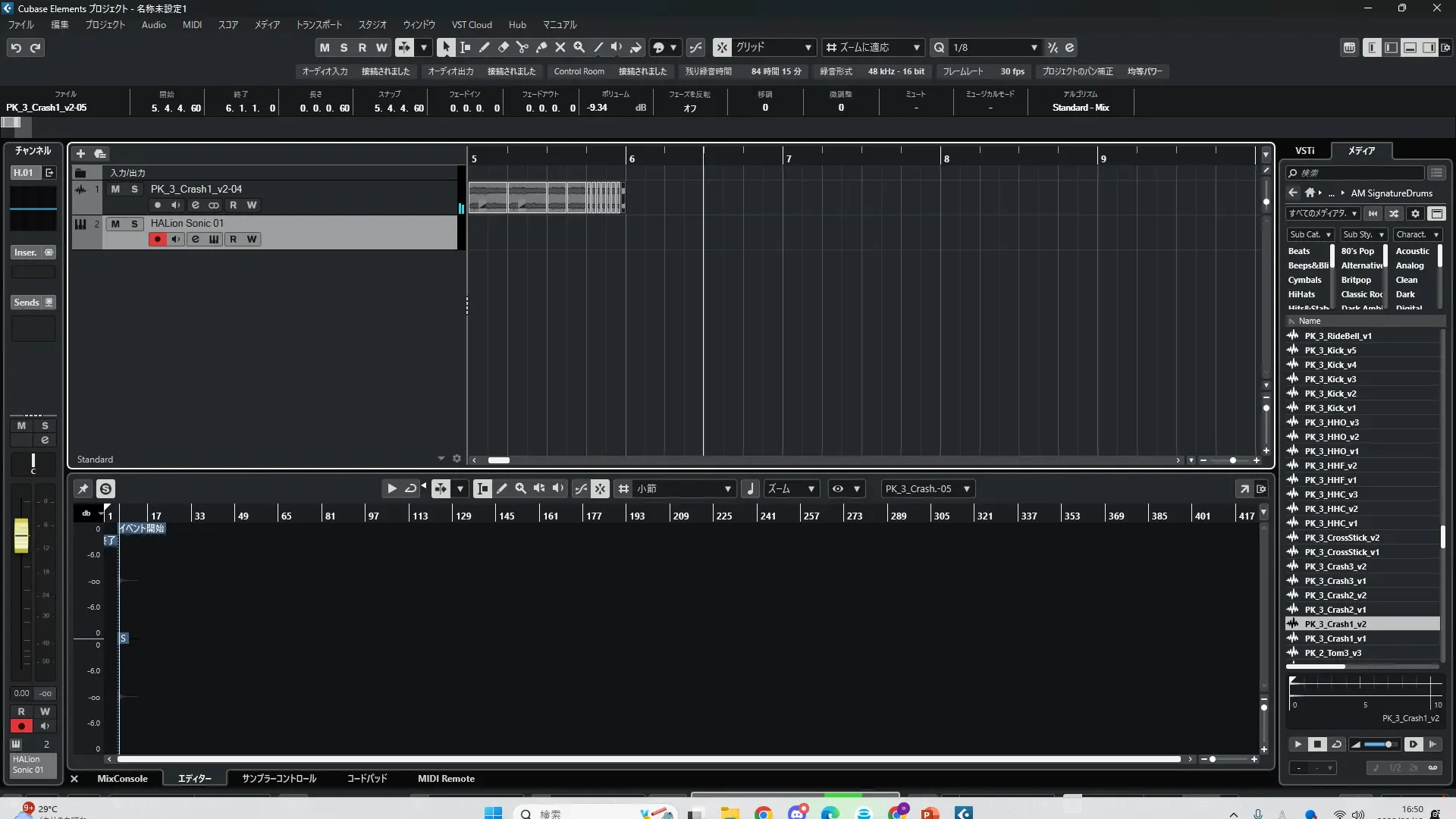
Task: Select the Glue tool
Action: point(541,47)
